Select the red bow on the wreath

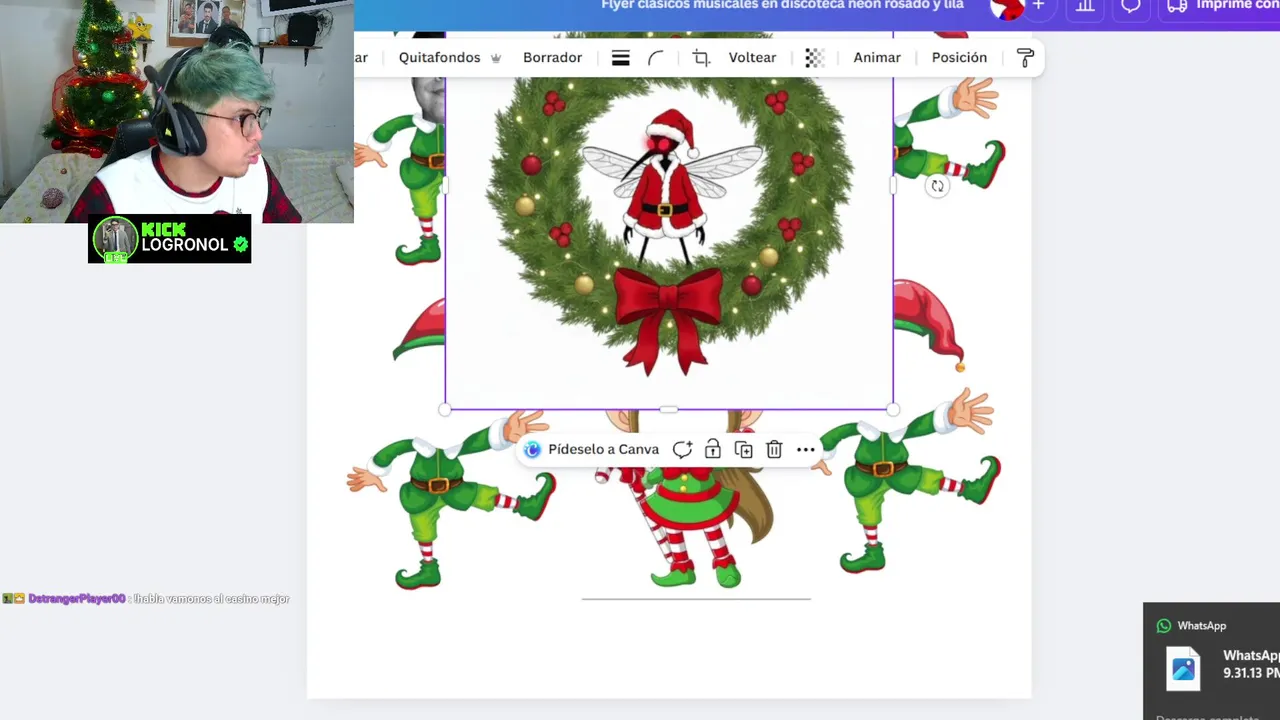(666, 319)
